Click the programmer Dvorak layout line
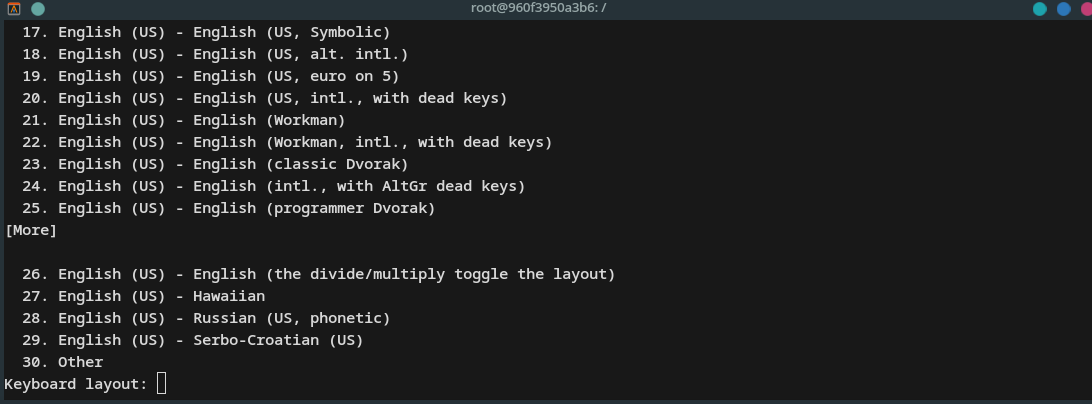 [228, 208]
